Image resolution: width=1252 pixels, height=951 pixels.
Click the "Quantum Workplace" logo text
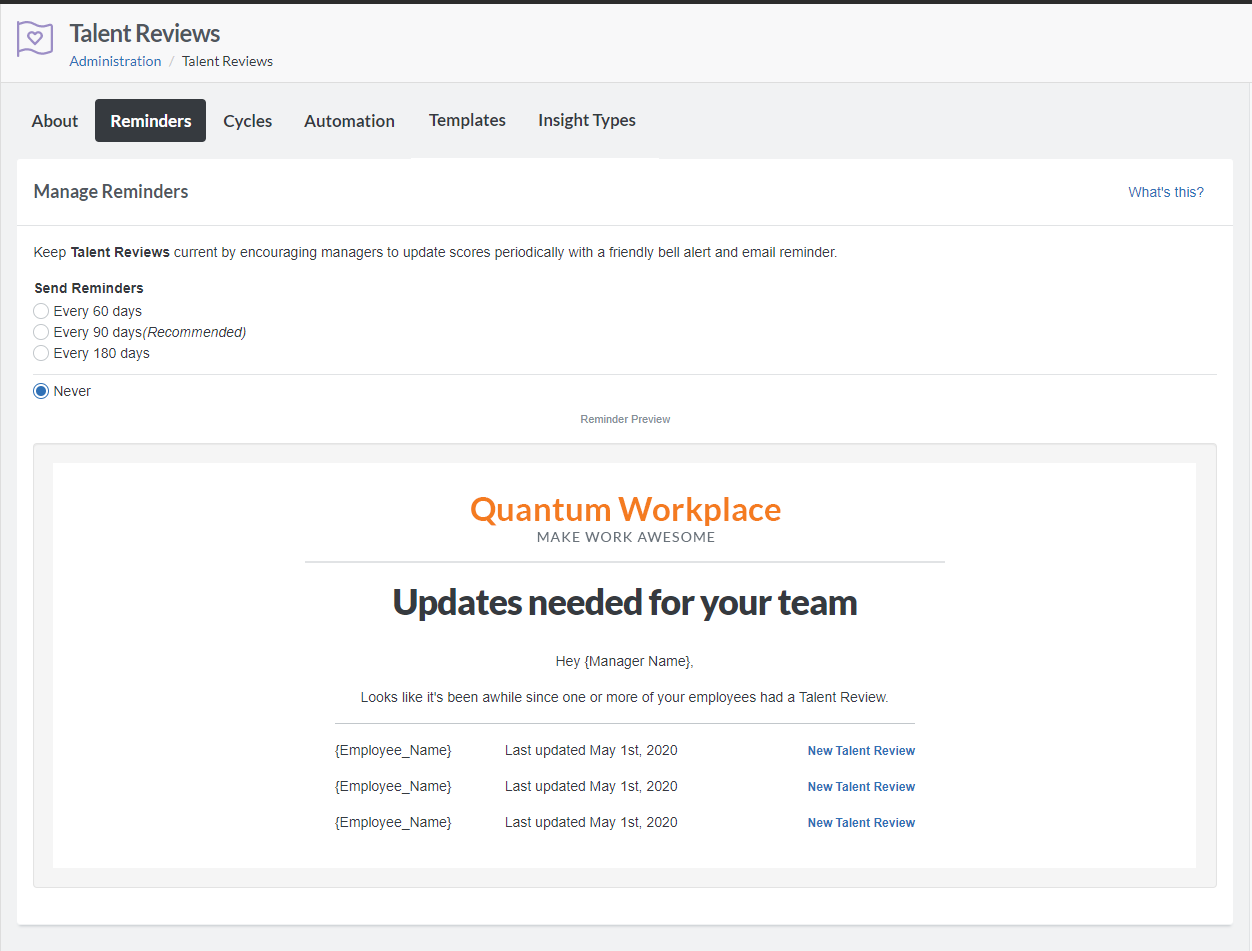click(x=625, y=509)
